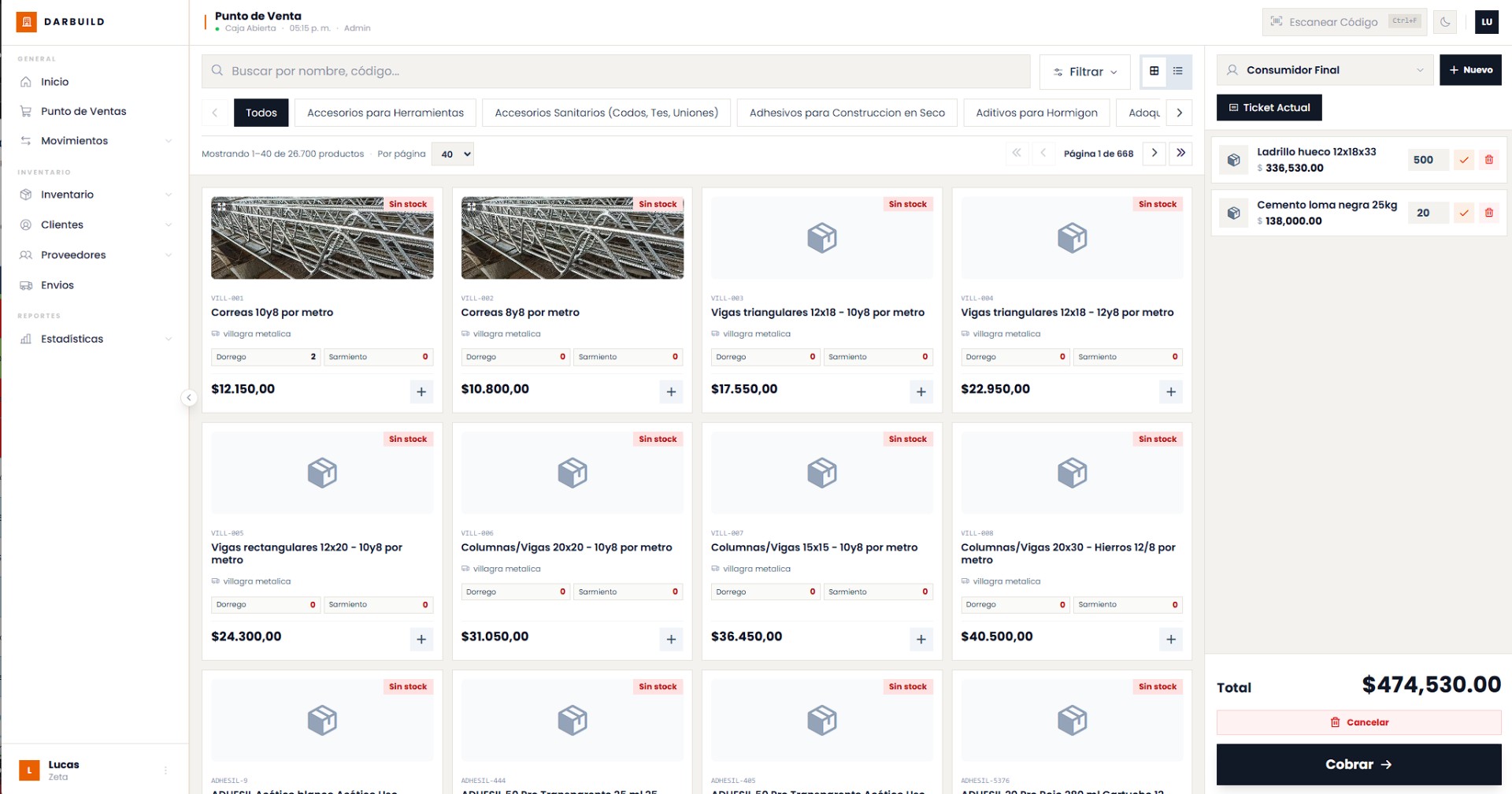Add Vigas triangulares 12x18 - 12y8 to ticket
The image size is (1512, 794).
[x=1171, y=391]
